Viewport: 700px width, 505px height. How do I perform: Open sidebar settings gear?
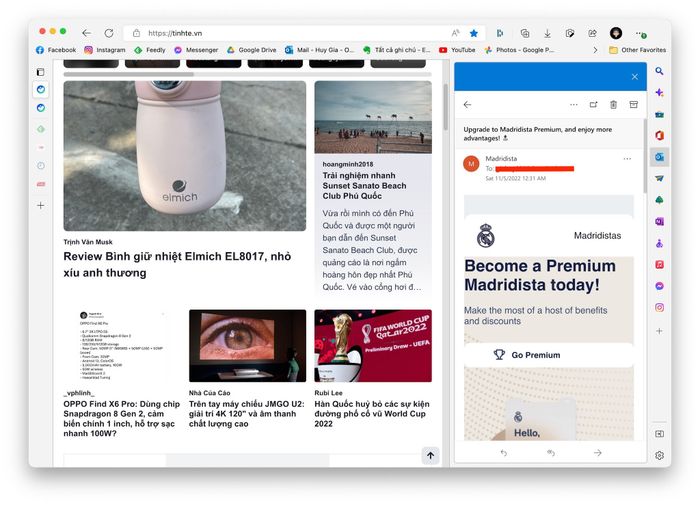tap(659, 455)
